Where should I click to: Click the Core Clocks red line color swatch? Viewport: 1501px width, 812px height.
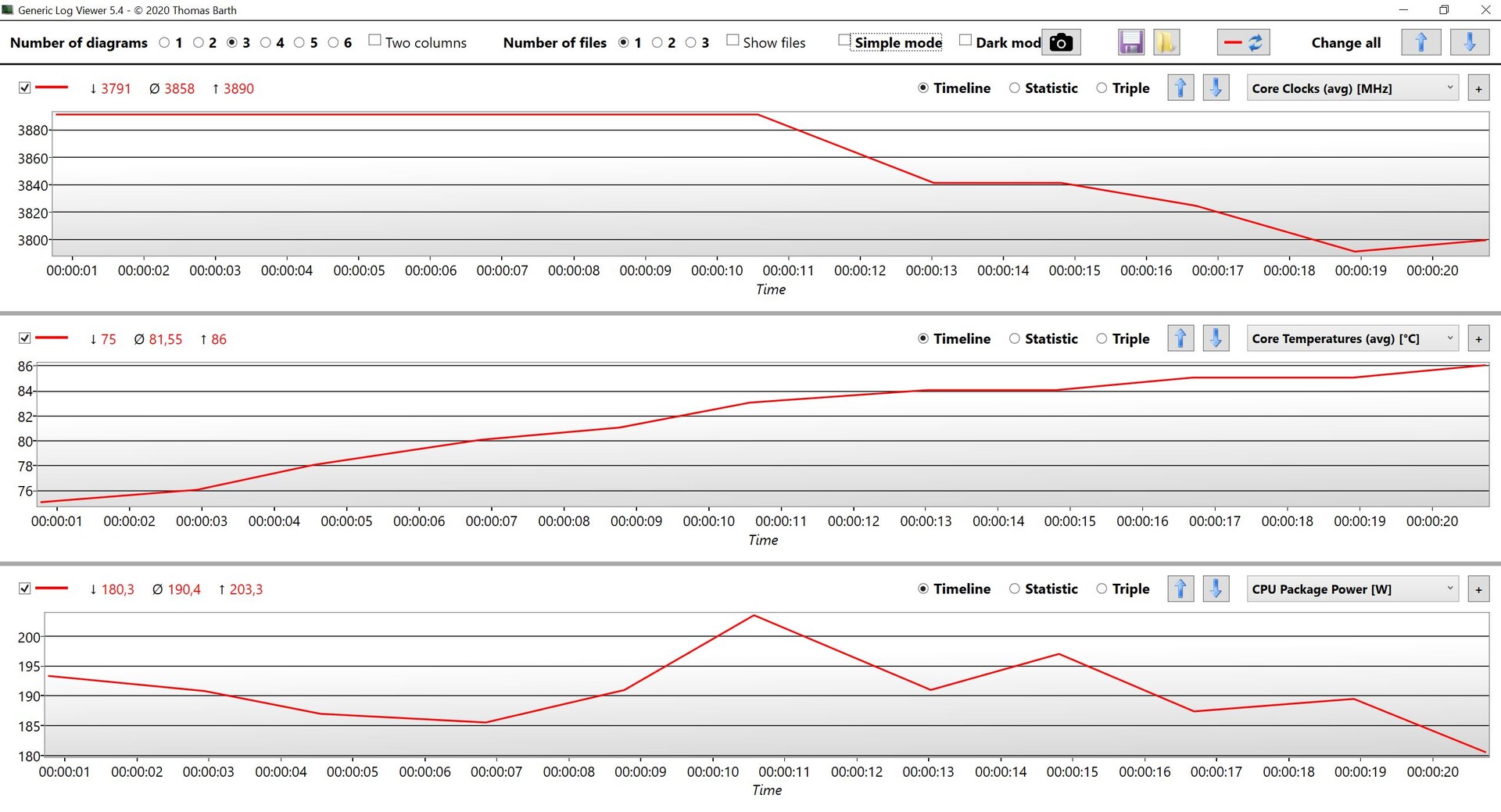[52, 88]
